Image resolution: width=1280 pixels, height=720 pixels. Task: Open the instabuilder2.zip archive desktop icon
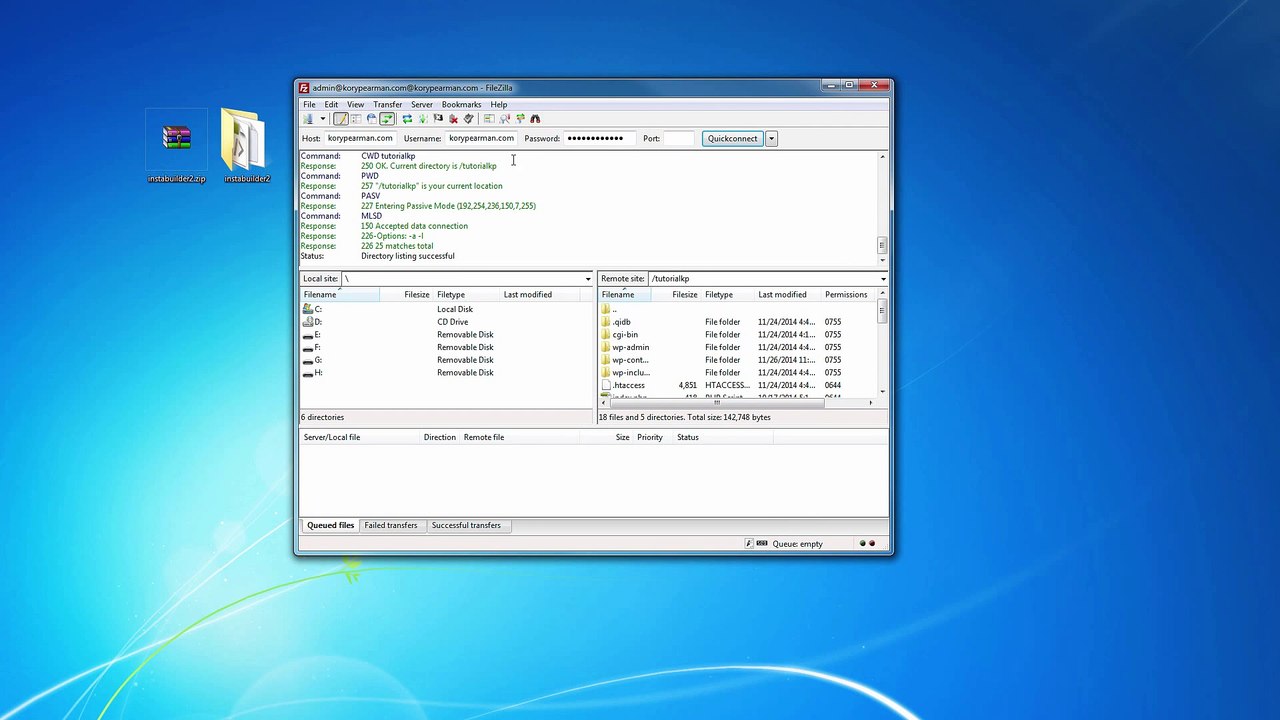176,147
